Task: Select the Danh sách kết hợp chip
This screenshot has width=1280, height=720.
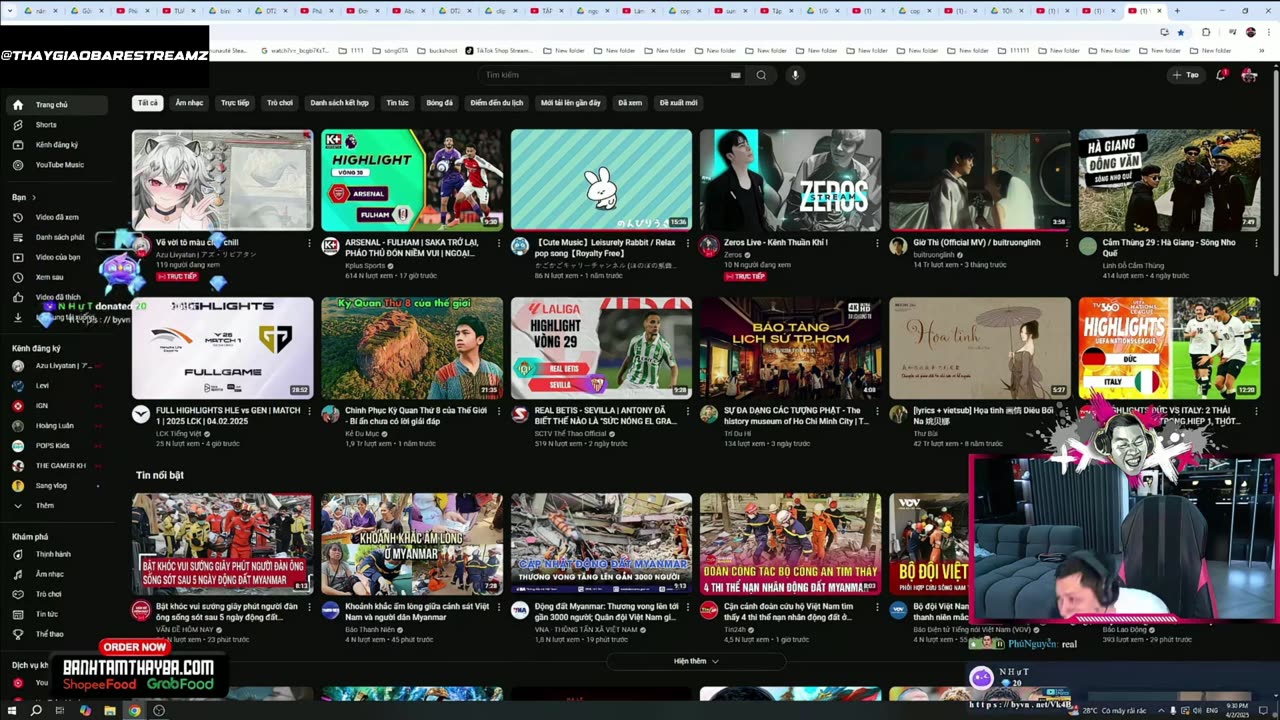Action: pos(339,103)
